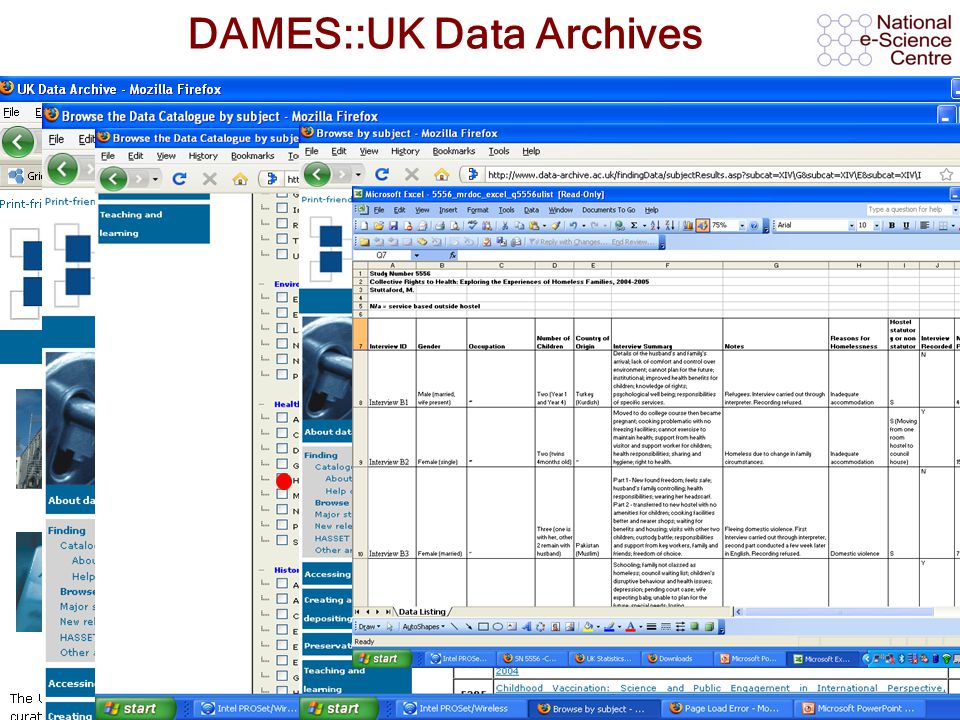Click New workbook icon in Excel toolbar
The image size is (960, 720).
(x=364, y=225)
